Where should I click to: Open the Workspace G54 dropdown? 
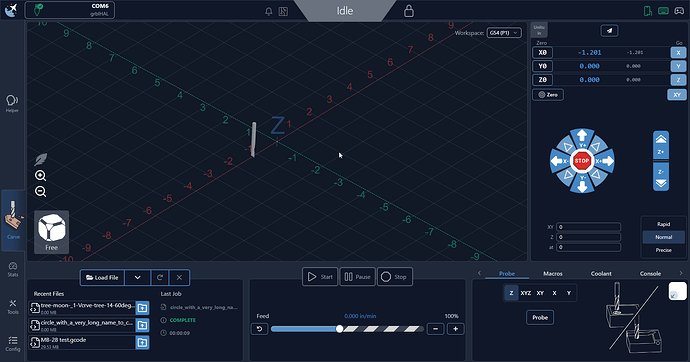coord(504,33)
